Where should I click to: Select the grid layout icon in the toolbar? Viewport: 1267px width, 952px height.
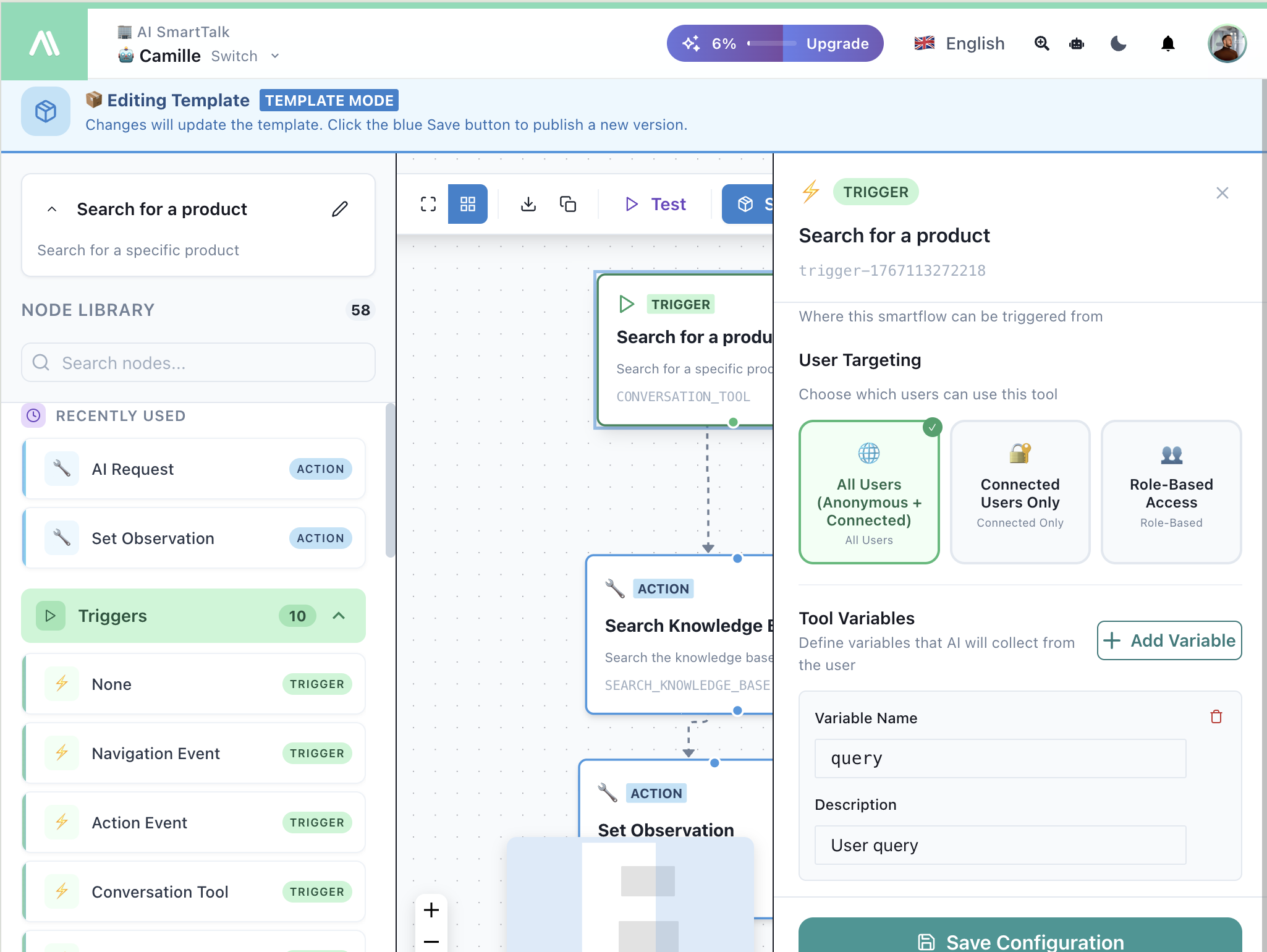467,203
